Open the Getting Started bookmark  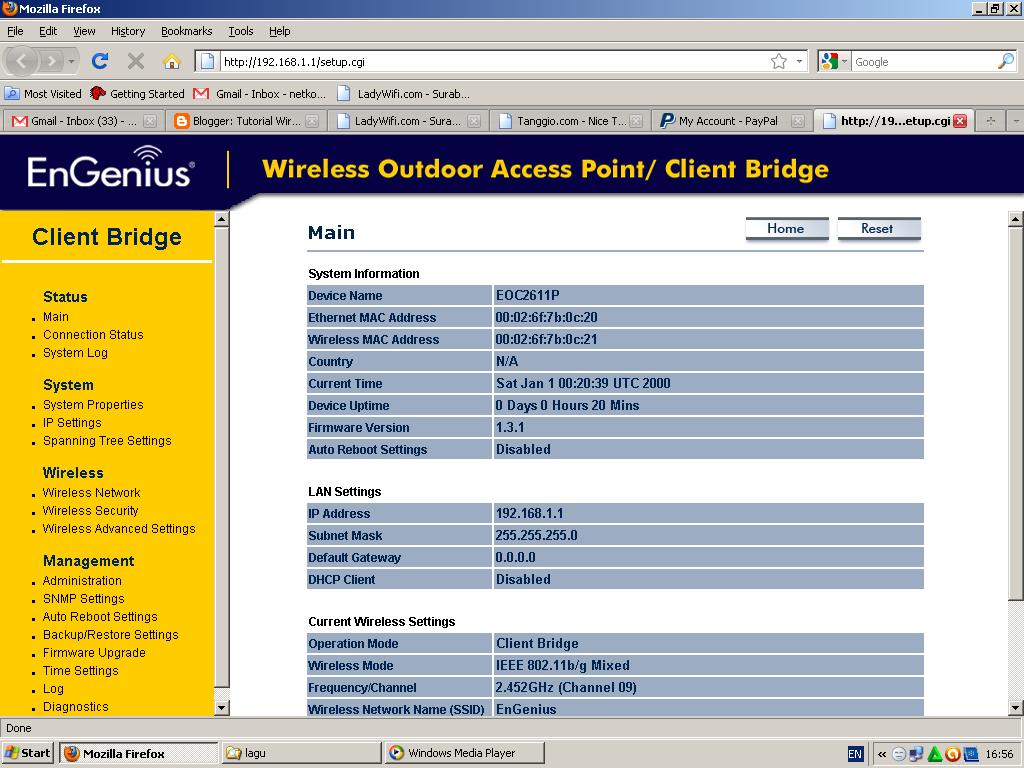point(138,93)
